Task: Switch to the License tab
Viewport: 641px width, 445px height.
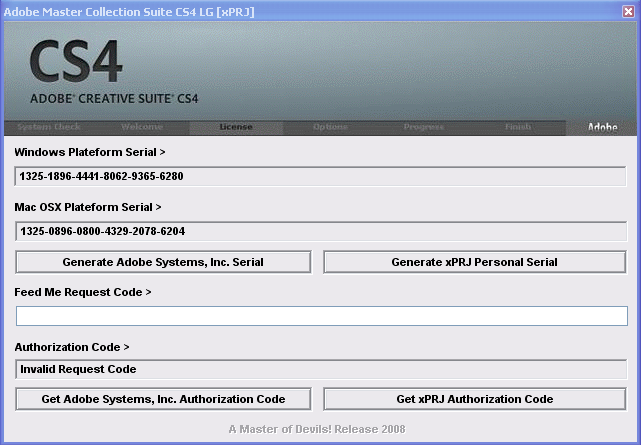Action: tap(236, 127)
